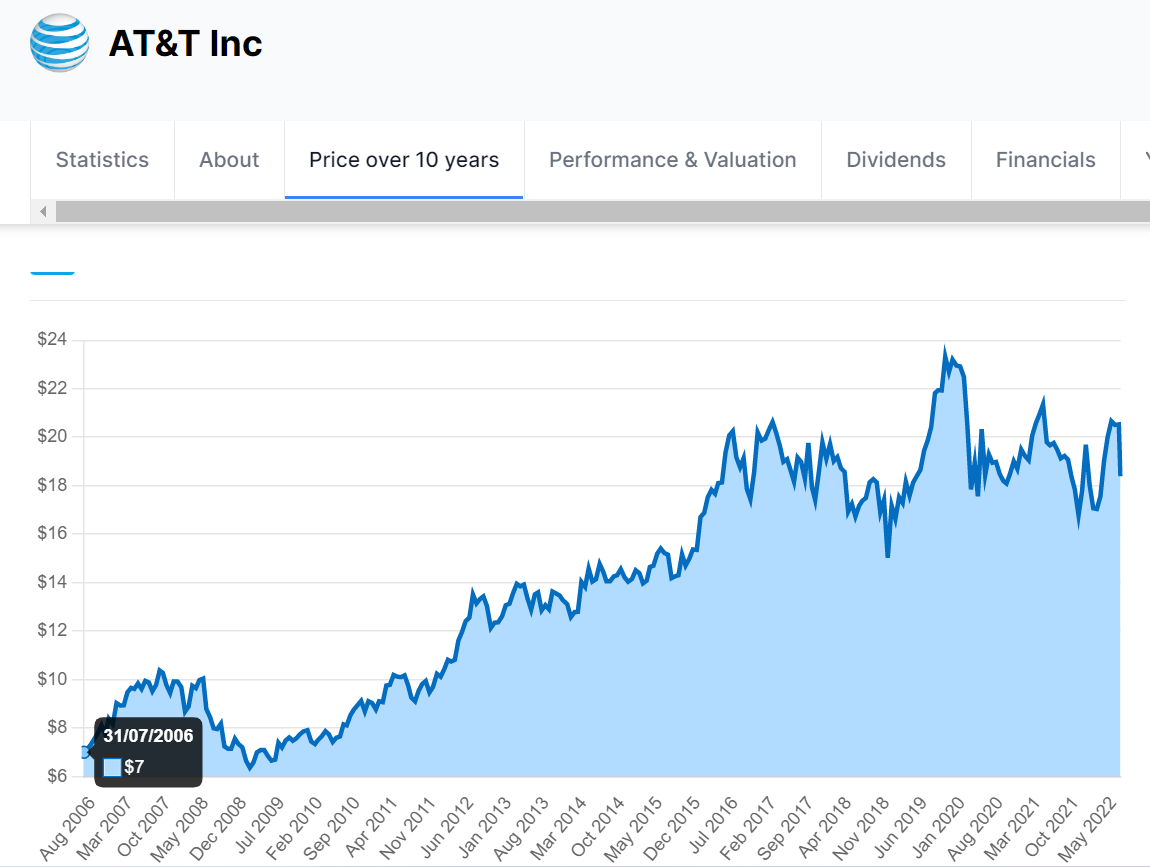Open Performance & Valuation tab

click(x=673, y=160)
